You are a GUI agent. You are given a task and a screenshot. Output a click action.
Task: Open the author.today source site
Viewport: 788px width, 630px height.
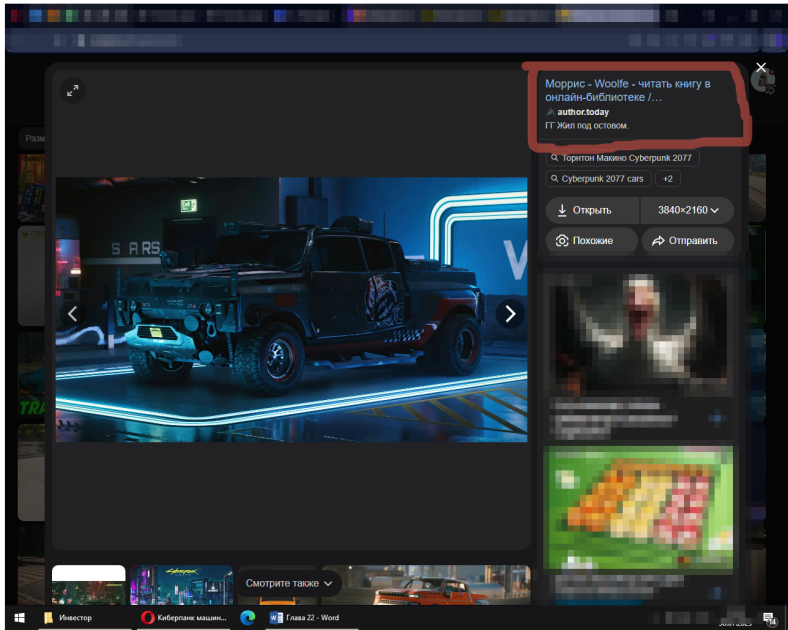click(x=583, y=112)
